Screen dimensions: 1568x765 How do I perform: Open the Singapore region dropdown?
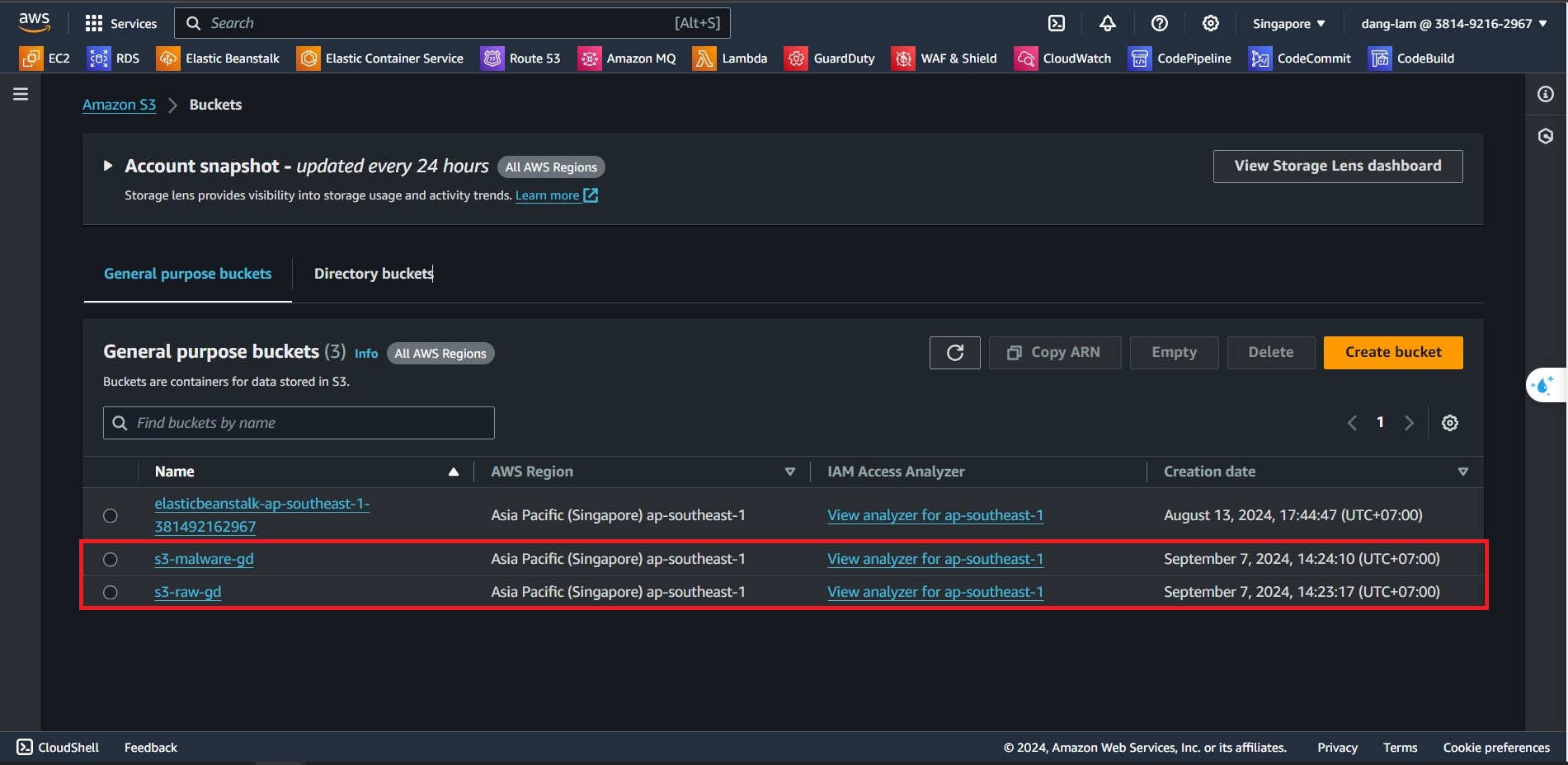pos(1288,24)
